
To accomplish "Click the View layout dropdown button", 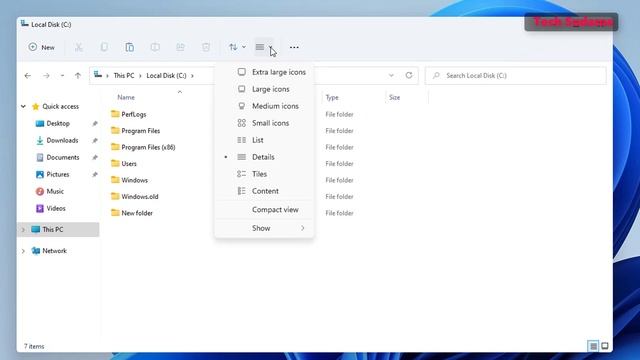I will point(264,47).
